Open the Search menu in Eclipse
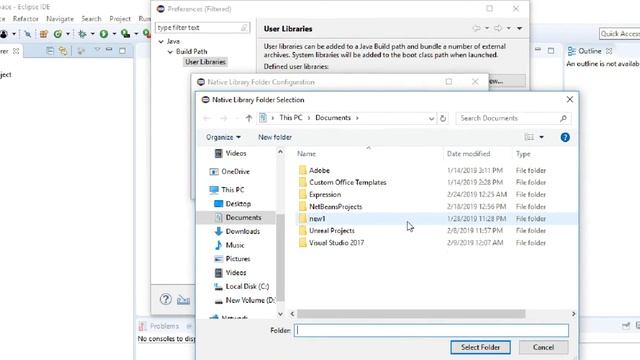 [x=91, y=19]
